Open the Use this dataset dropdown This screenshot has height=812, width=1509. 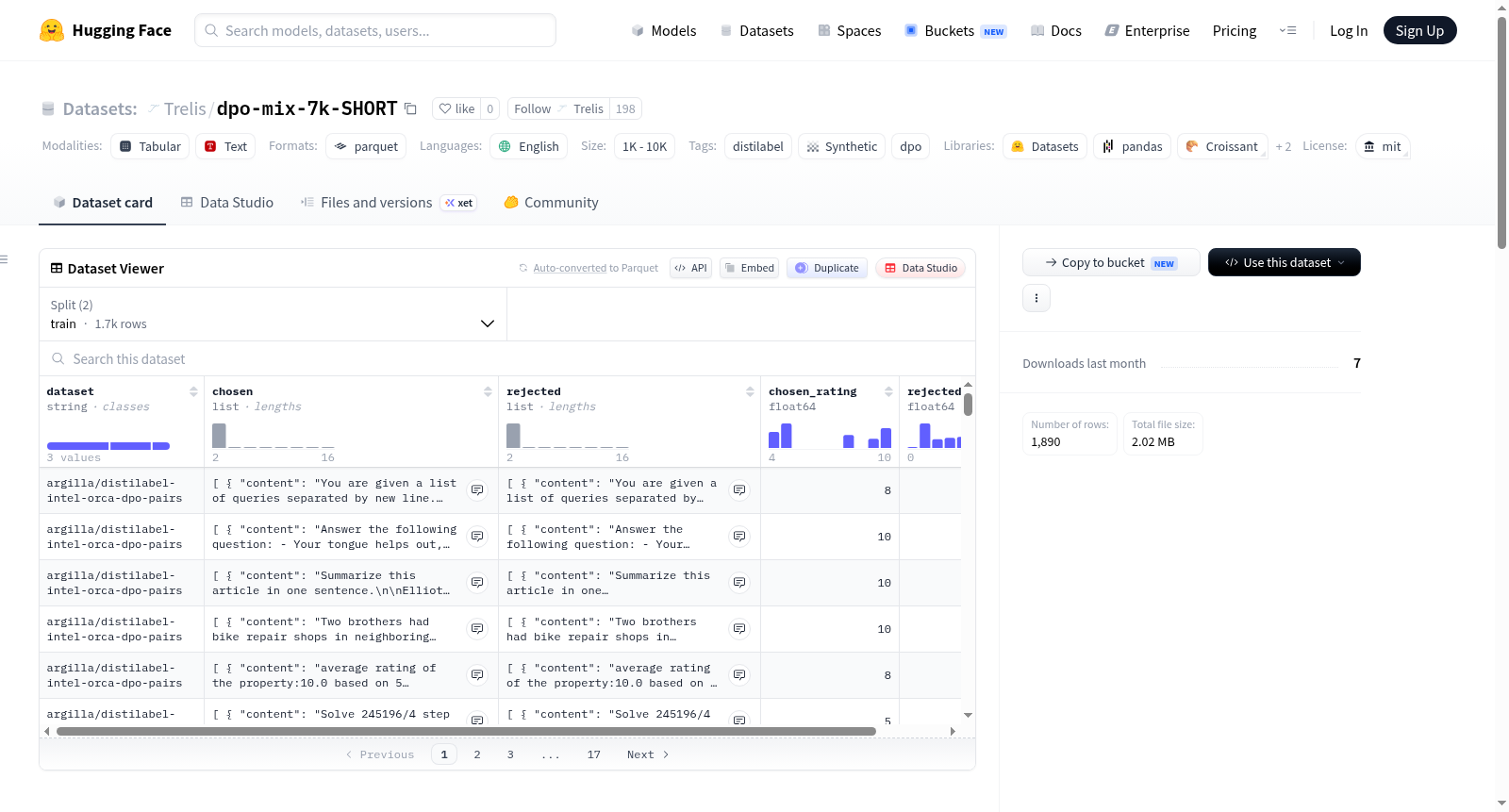1284,262
